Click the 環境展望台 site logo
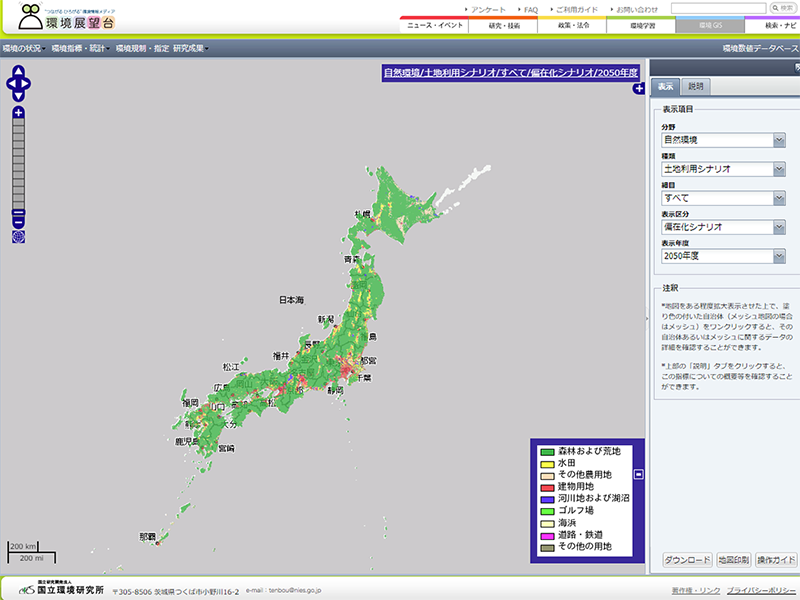 66,17
